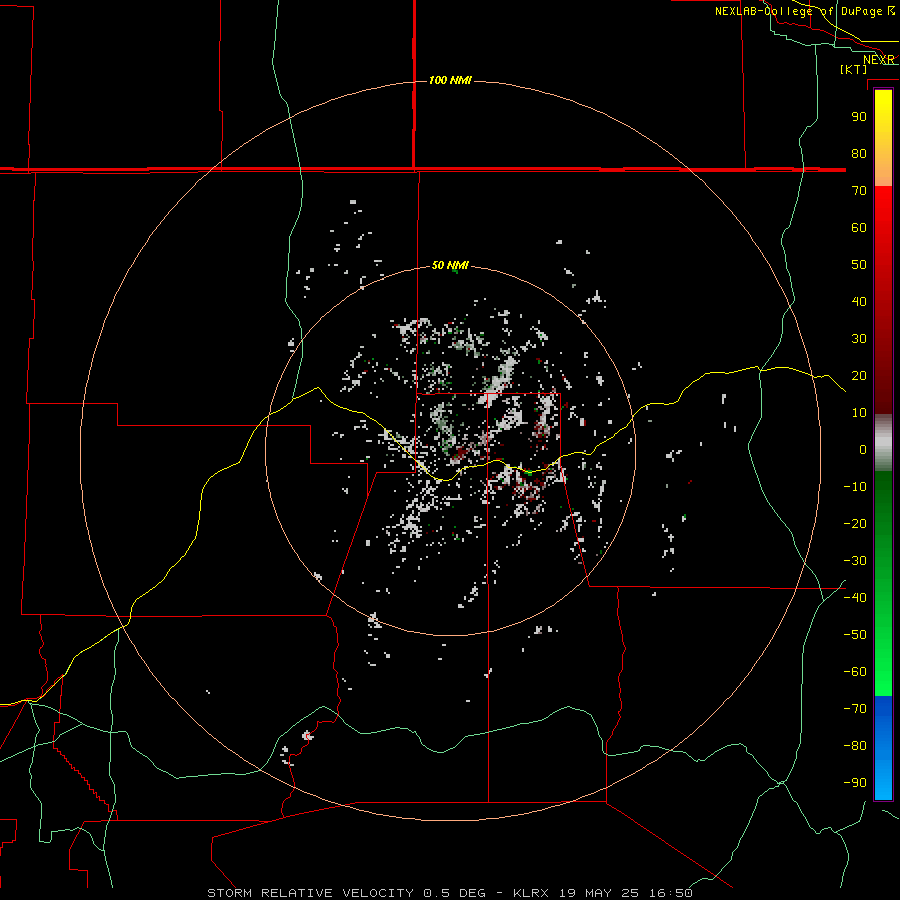
Task: Click the '-90' value on the velocity scale
Action: [855, 782]
